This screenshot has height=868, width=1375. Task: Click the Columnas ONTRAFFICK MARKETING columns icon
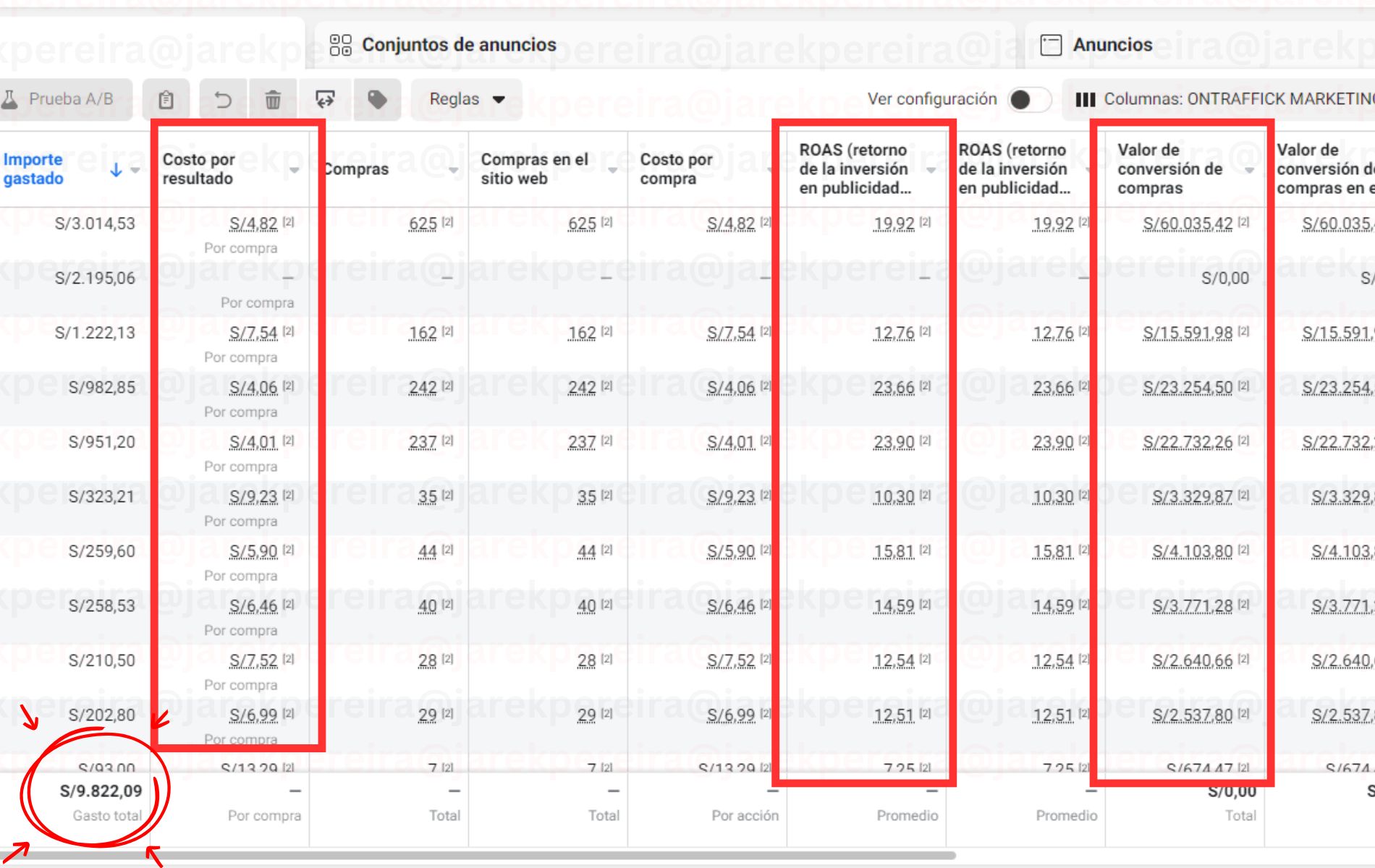coord(1087,101)
